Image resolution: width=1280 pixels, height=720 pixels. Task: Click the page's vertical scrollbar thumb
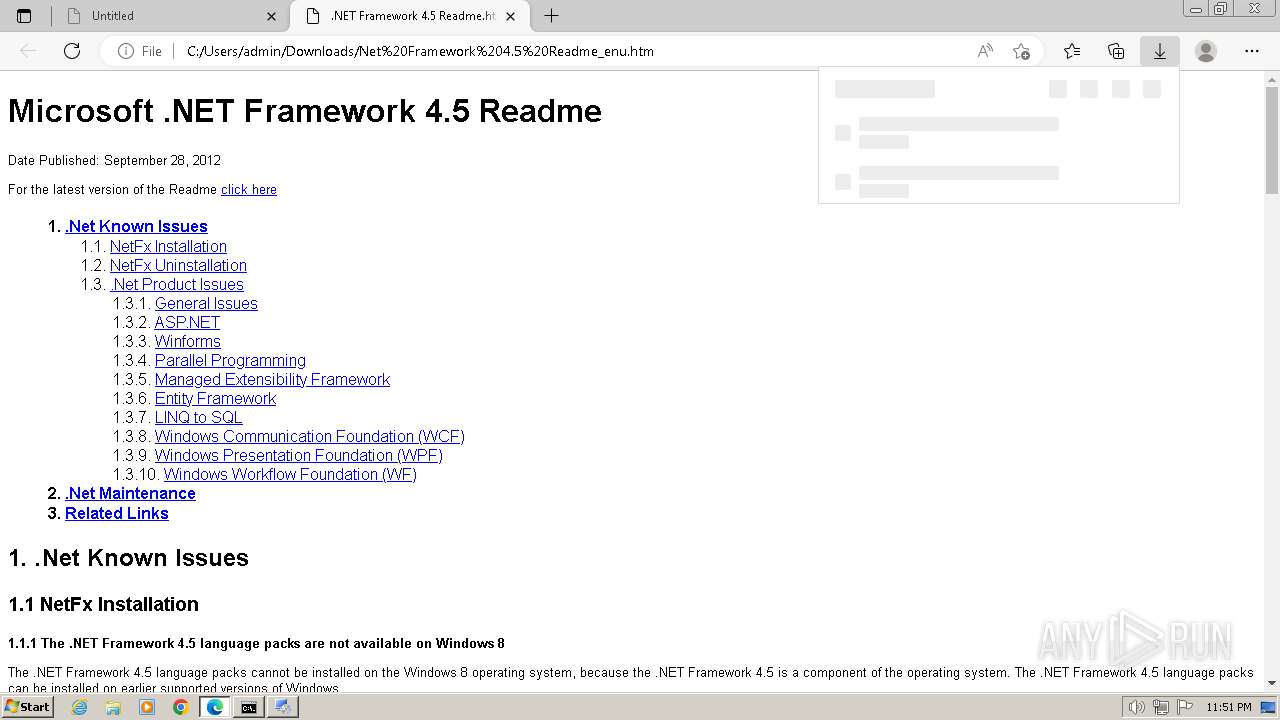pos(1272,141)
